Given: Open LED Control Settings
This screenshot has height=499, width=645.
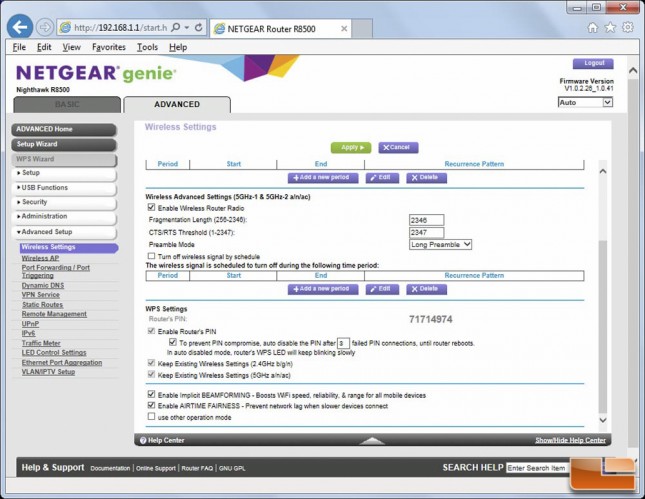Looking at the screenshot, I should pos(54,353).
